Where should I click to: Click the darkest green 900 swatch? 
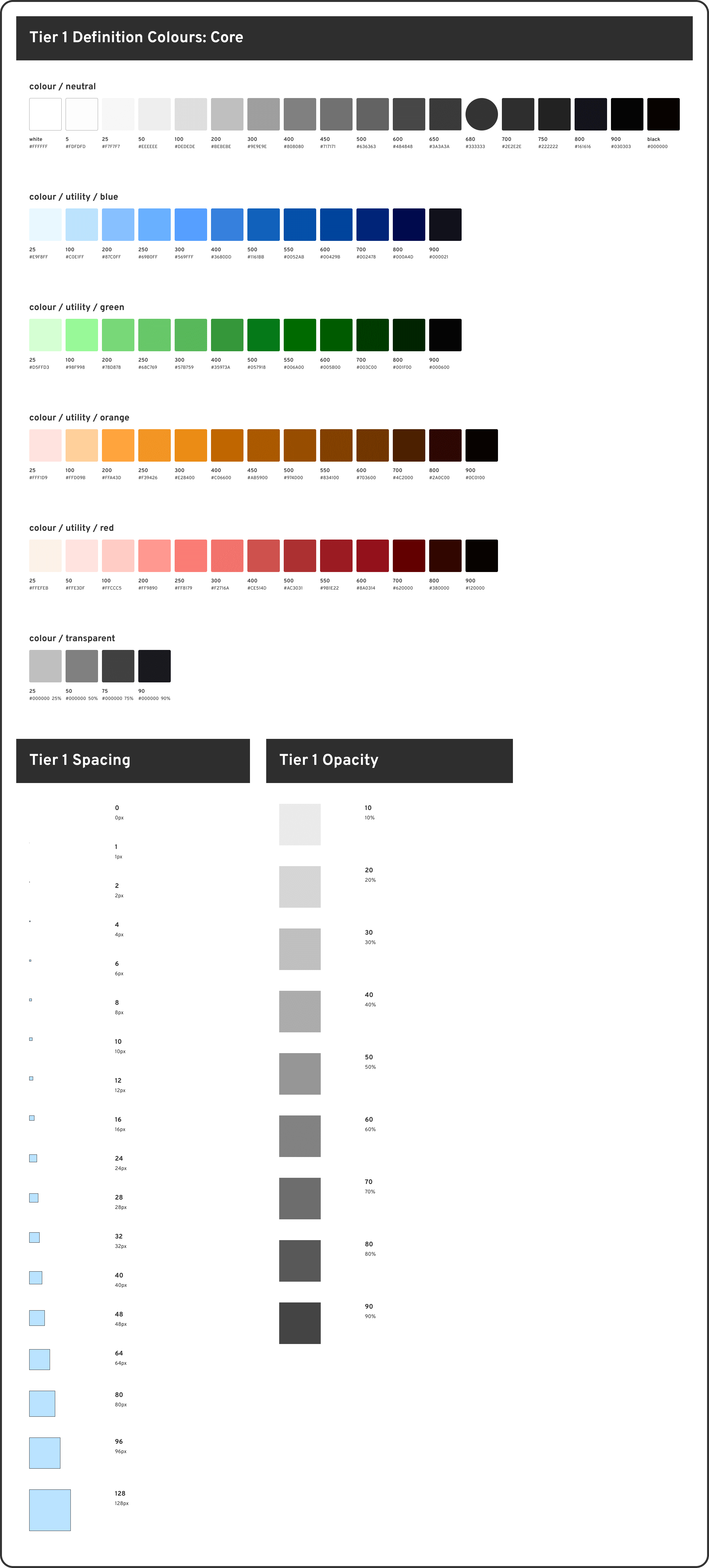[x=447, y=334]
